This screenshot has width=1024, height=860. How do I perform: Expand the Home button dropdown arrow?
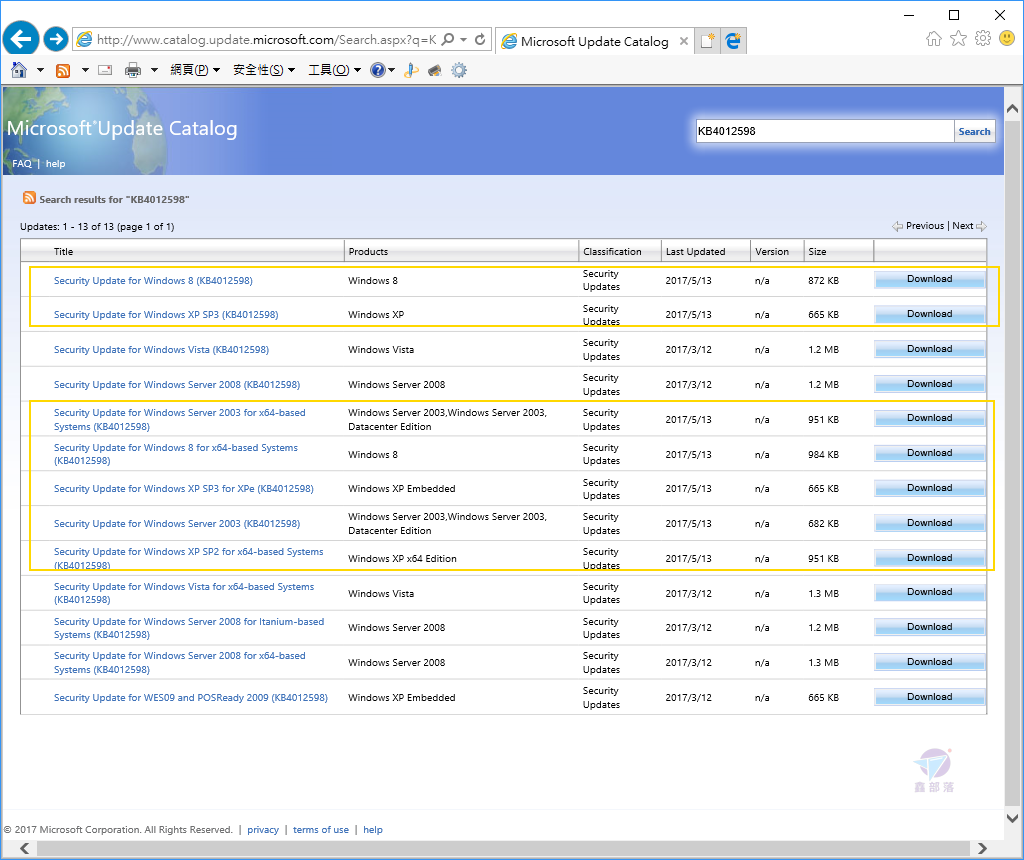point(40,70)
